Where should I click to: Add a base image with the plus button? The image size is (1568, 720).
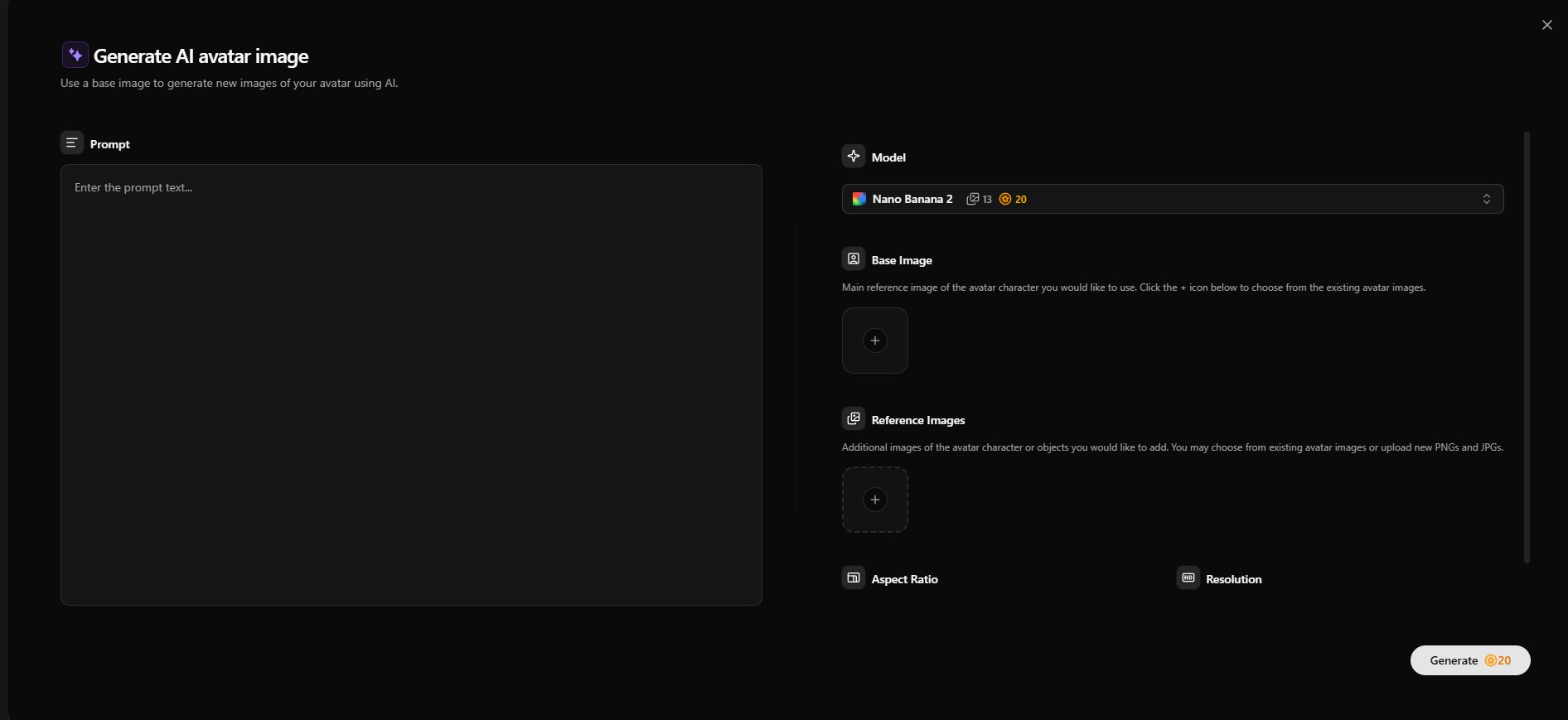(x=875, y=341)
